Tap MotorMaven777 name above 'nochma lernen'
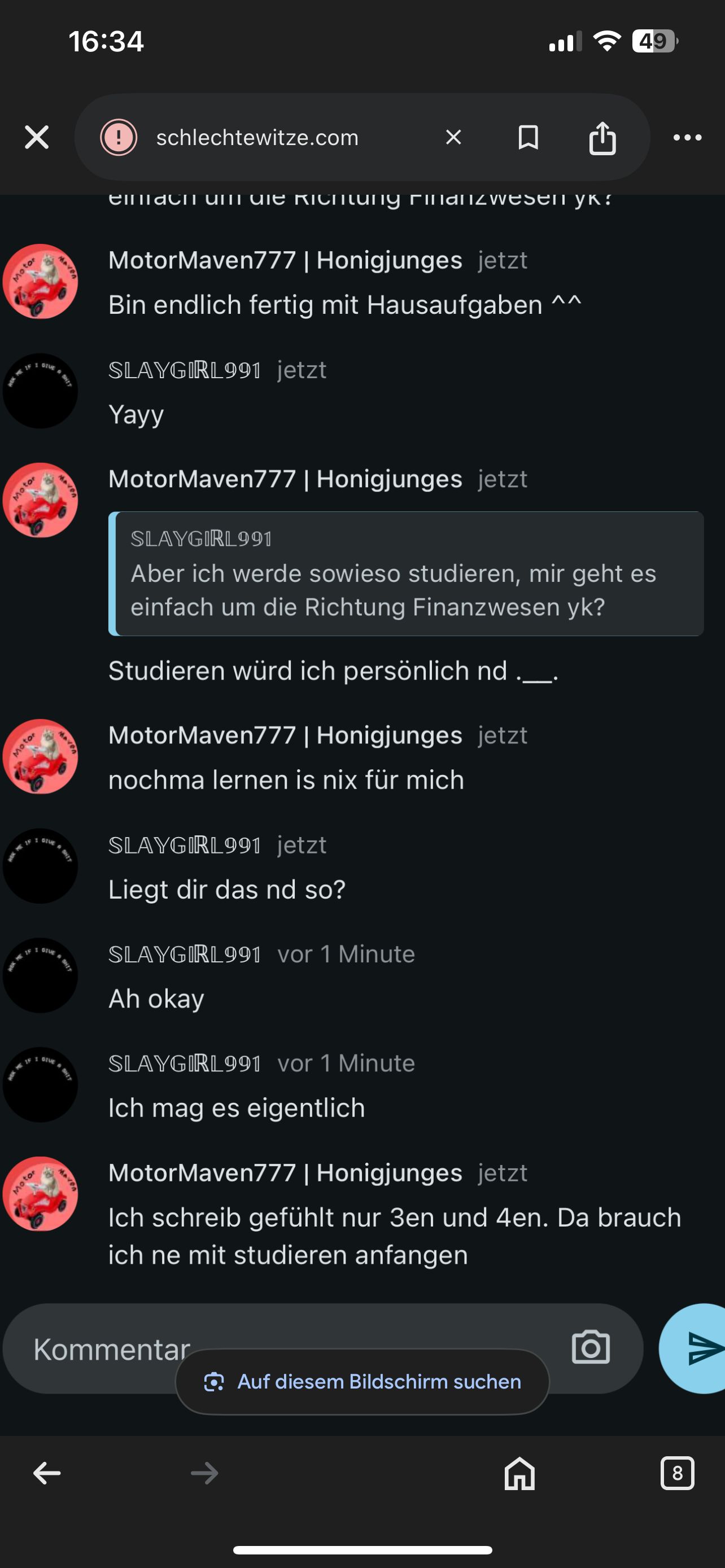This screenshot has width=725, height=1568. coord(286,735)
